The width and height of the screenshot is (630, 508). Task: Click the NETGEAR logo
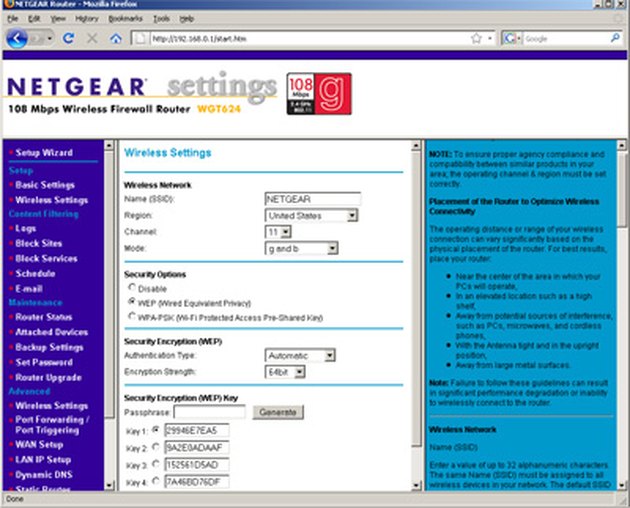[76, 86]
